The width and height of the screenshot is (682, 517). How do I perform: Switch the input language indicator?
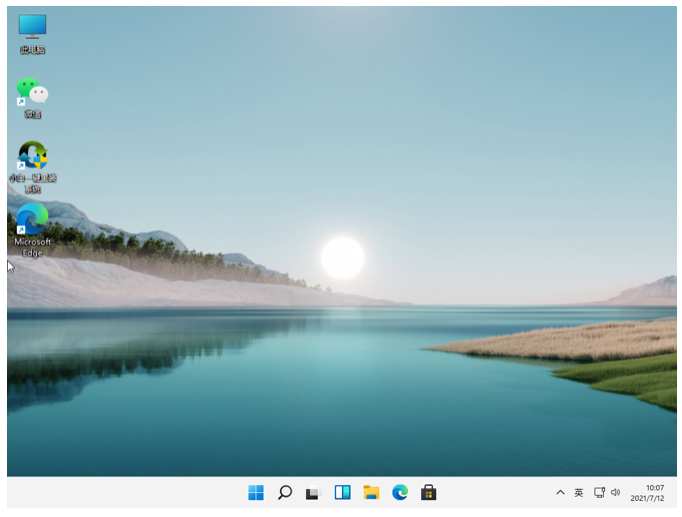(578, 493)
